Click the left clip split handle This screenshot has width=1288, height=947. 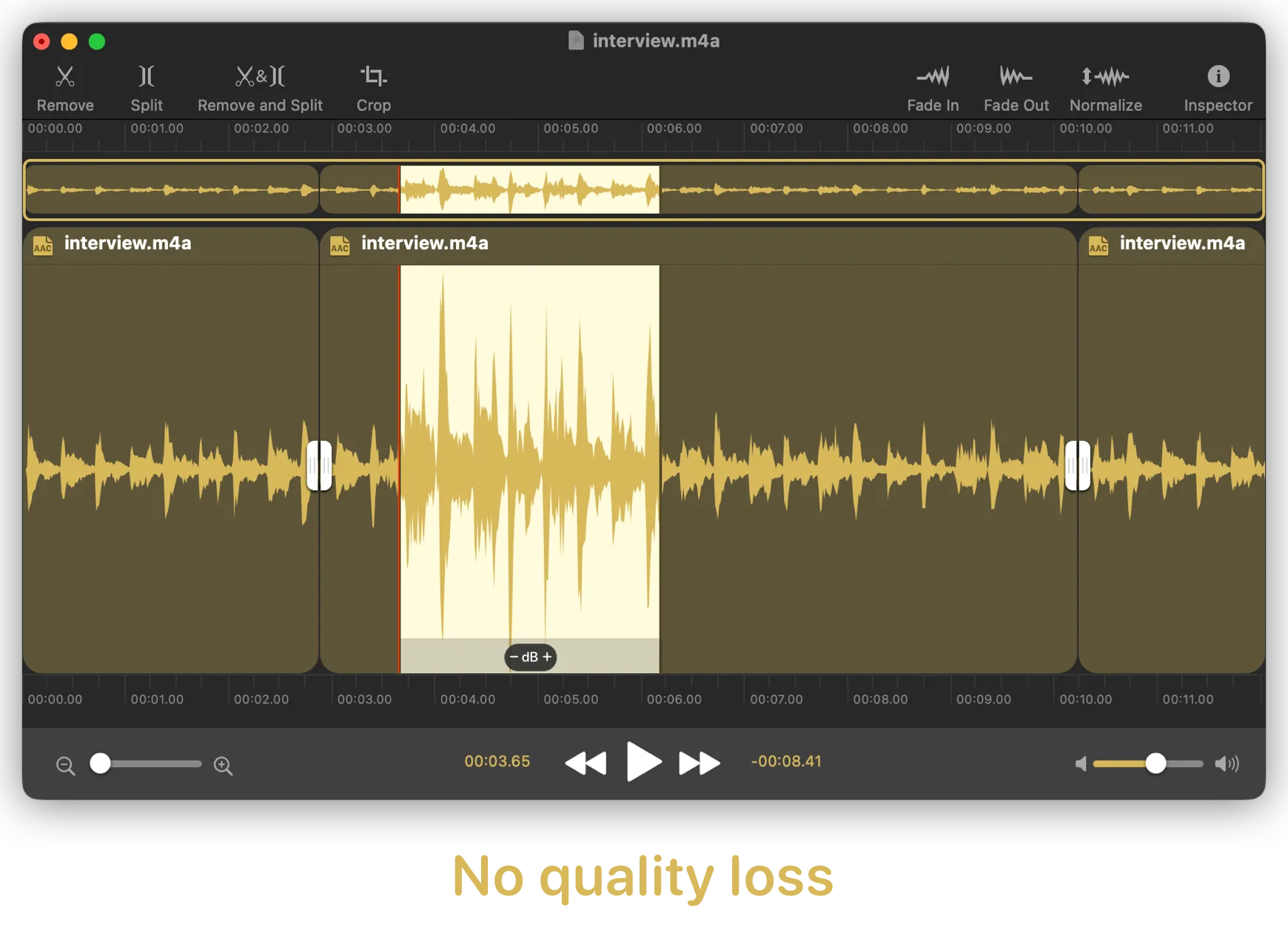click(319, 465)
